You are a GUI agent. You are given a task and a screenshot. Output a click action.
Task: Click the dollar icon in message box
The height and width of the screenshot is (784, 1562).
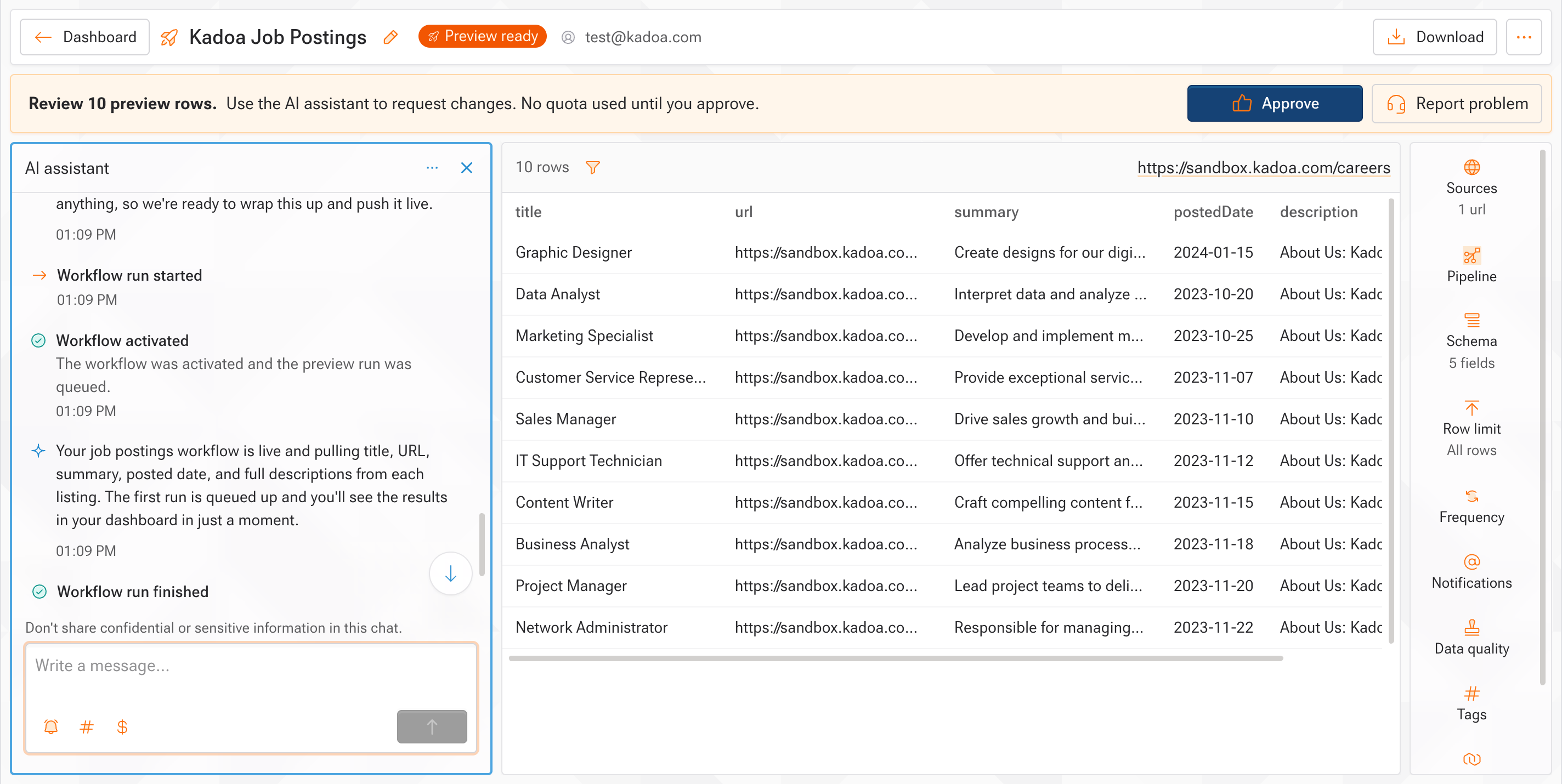(122, 726)
